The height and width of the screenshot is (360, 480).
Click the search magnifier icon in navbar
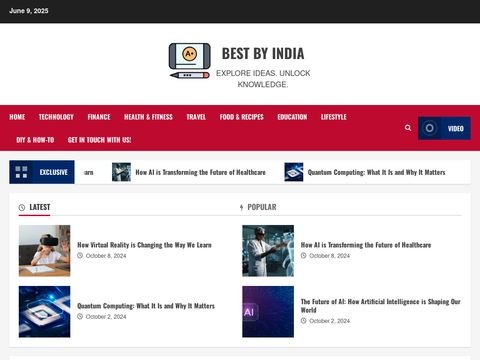(408, 128)
